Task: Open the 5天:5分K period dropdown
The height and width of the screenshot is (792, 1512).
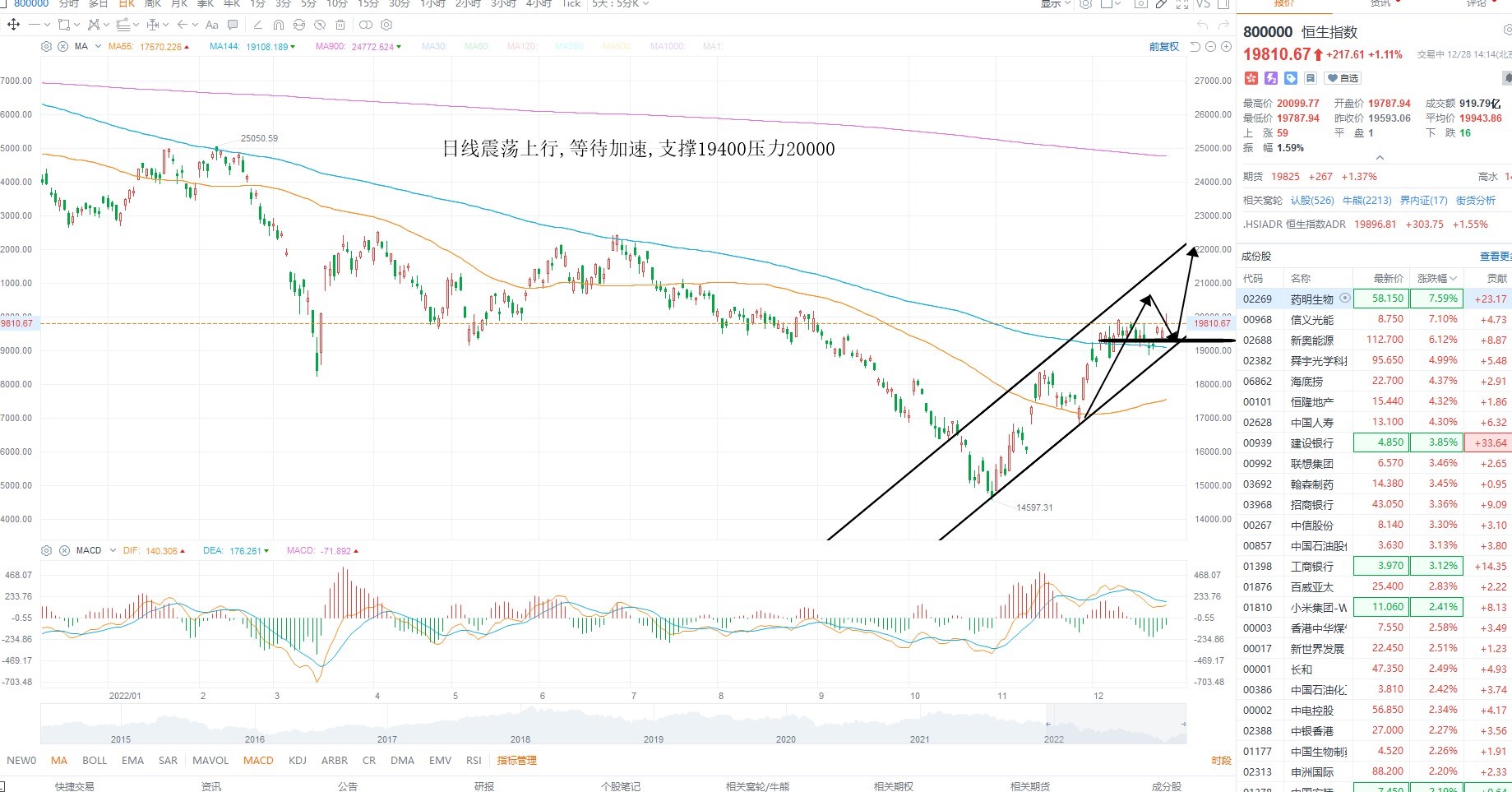Action: tap(621, 4)
